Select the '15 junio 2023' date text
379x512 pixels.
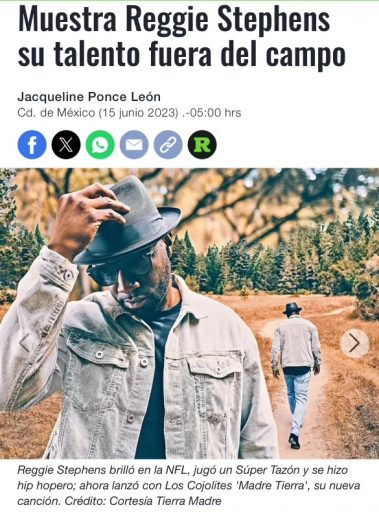(x=139, y=113)
